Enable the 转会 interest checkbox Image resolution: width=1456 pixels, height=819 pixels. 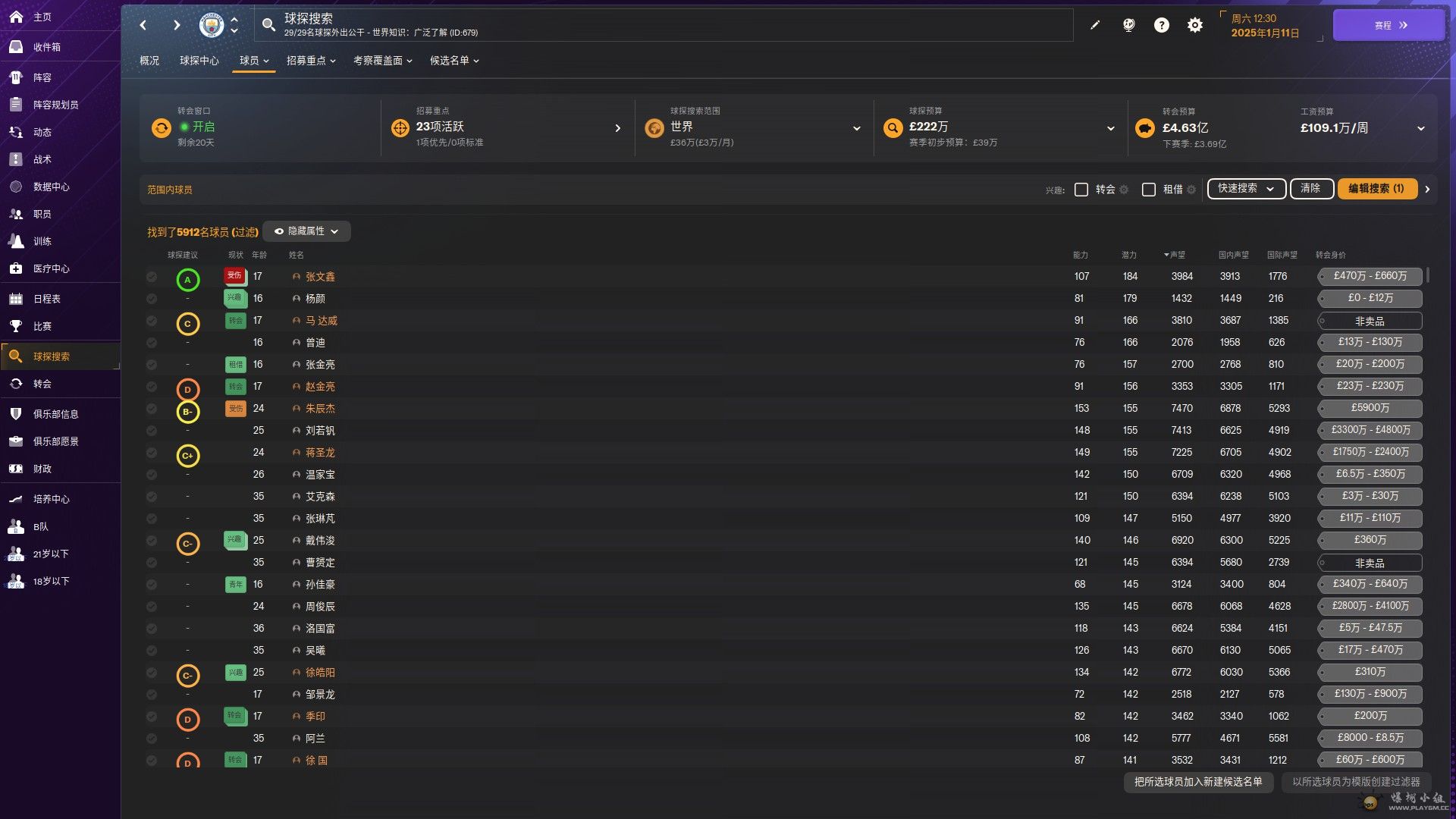tap(1081, 190)
